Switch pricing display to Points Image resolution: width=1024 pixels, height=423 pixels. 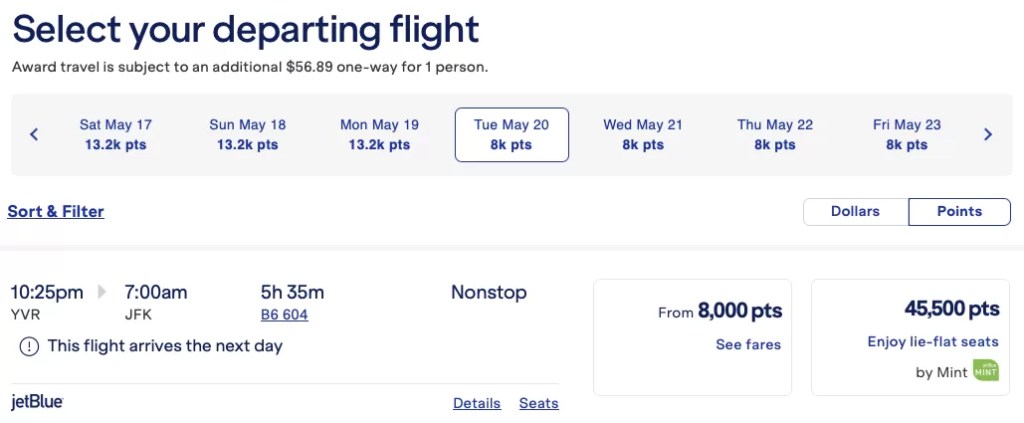(x=959, y=212)
